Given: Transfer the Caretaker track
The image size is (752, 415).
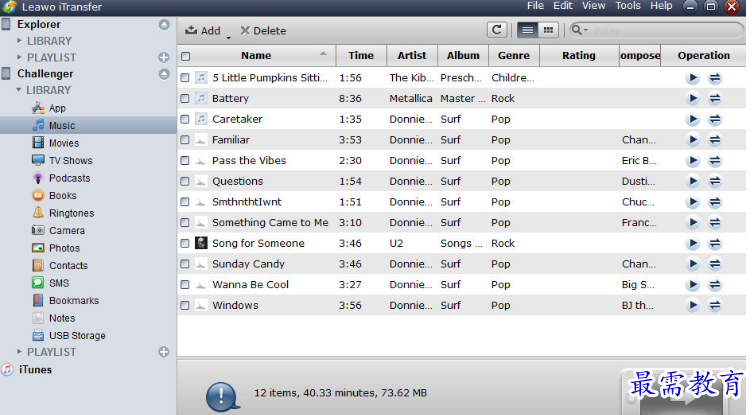Looking at the screenshot, I should [715, 119].
